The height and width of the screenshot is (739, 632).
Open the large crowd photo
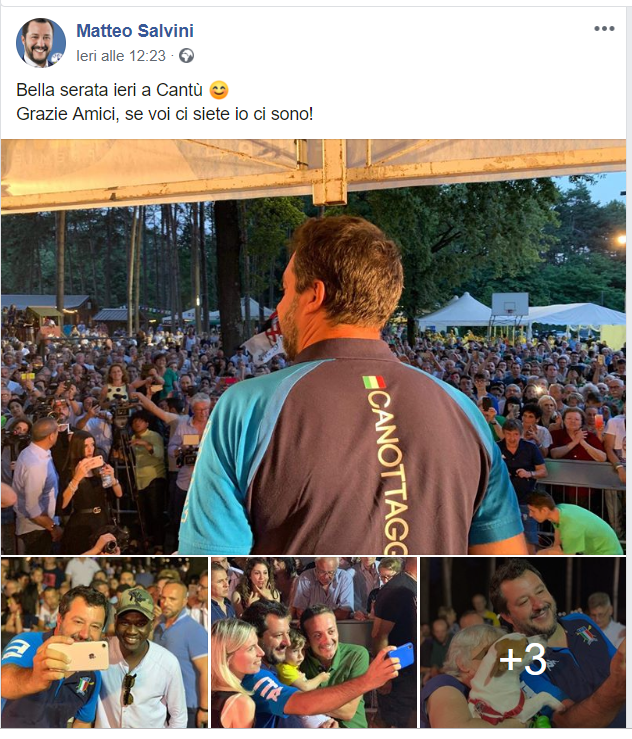313,346
